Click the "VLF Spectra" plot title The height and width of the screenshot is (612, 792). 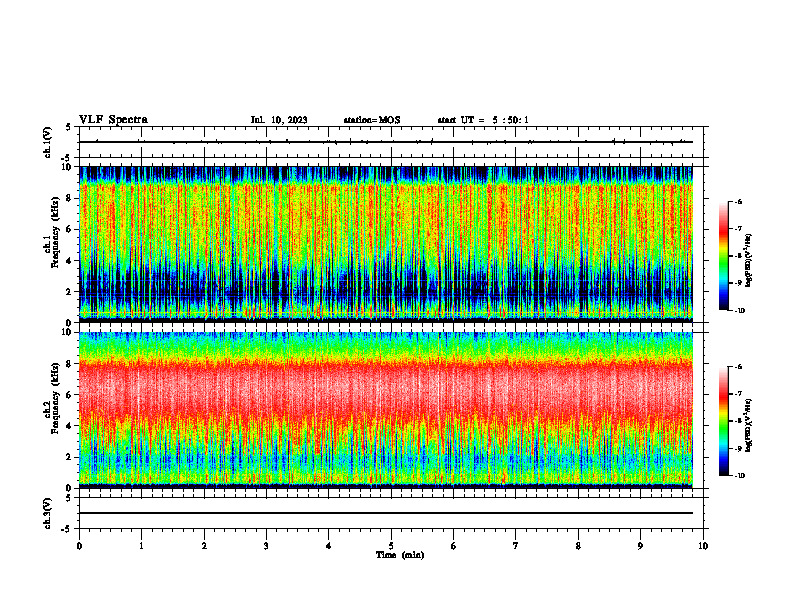pos(113,120)
